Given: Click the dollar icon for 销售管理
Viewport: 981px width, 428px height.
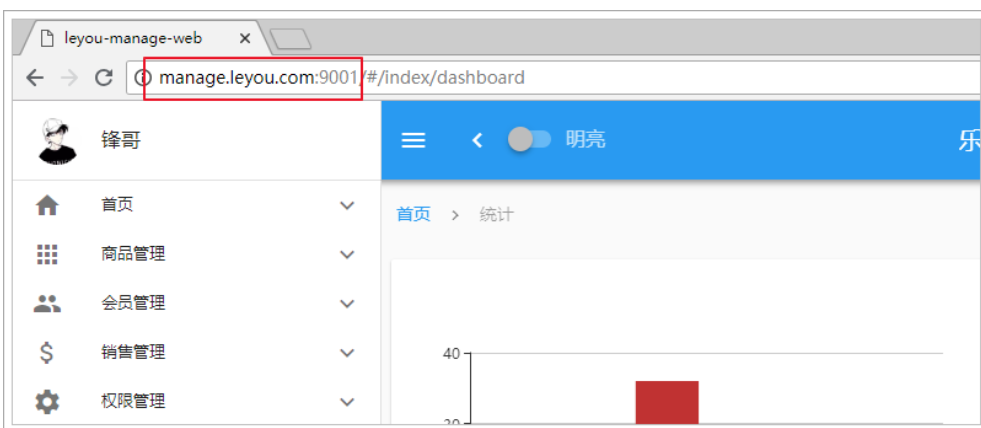Looking at the screenshot, I should point(47,352).
